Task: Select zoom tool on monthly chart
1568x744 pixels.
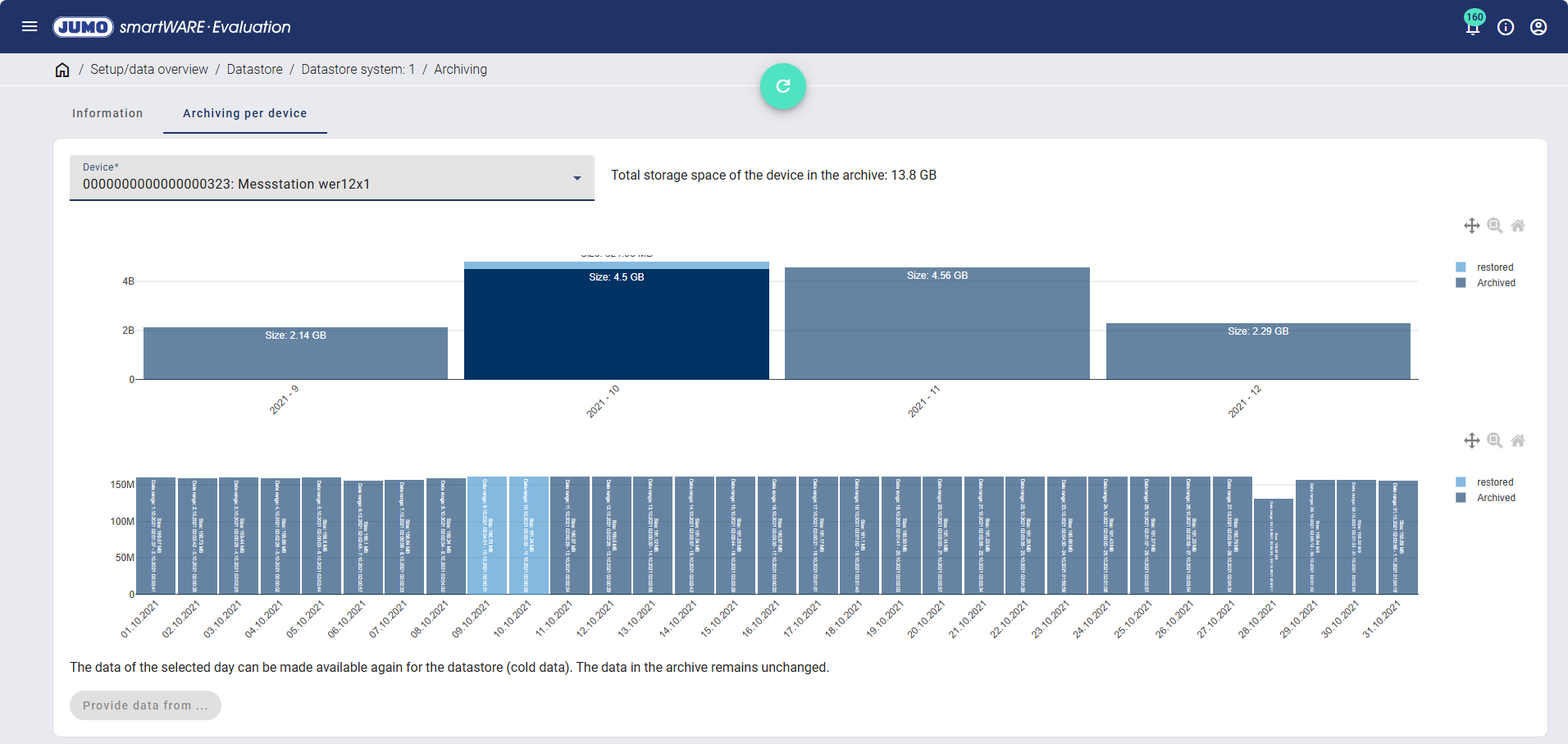Action: [x=1495, y=226]
